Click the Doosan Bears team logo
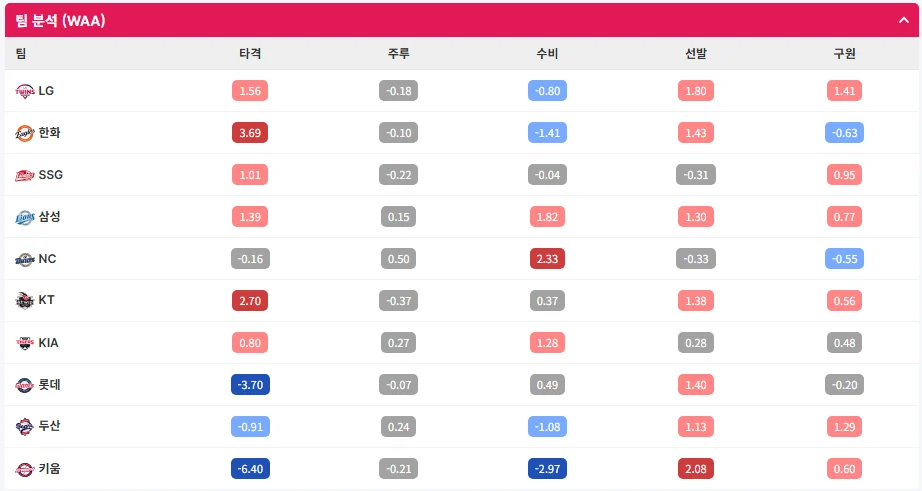 pyautogui.click(x=25, y=426)
